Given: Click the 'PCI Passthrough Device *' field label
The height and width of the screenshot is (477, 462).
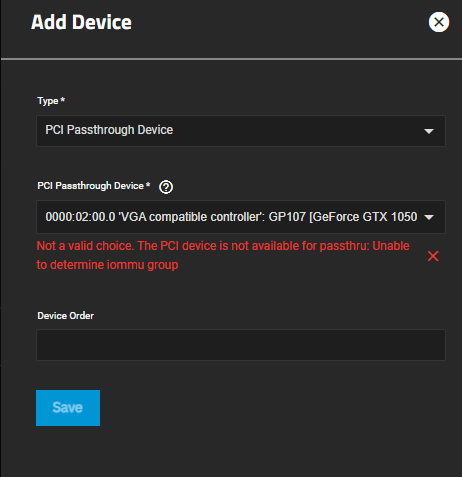Looking at the screenshot, I should (x=94, y=186).
